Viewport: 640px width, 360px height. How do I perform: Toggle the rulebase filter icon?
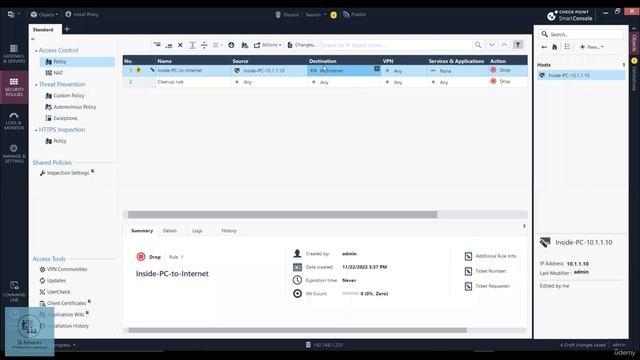tap(518, 45)
